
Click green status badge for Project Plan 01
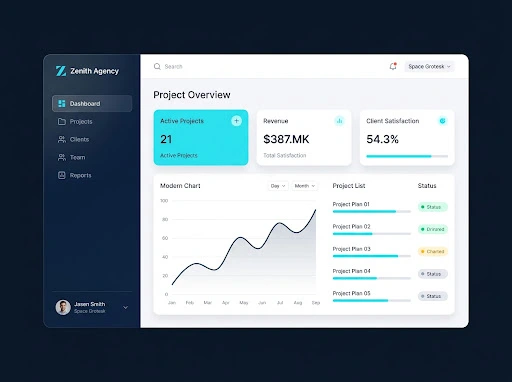(433, 207)
